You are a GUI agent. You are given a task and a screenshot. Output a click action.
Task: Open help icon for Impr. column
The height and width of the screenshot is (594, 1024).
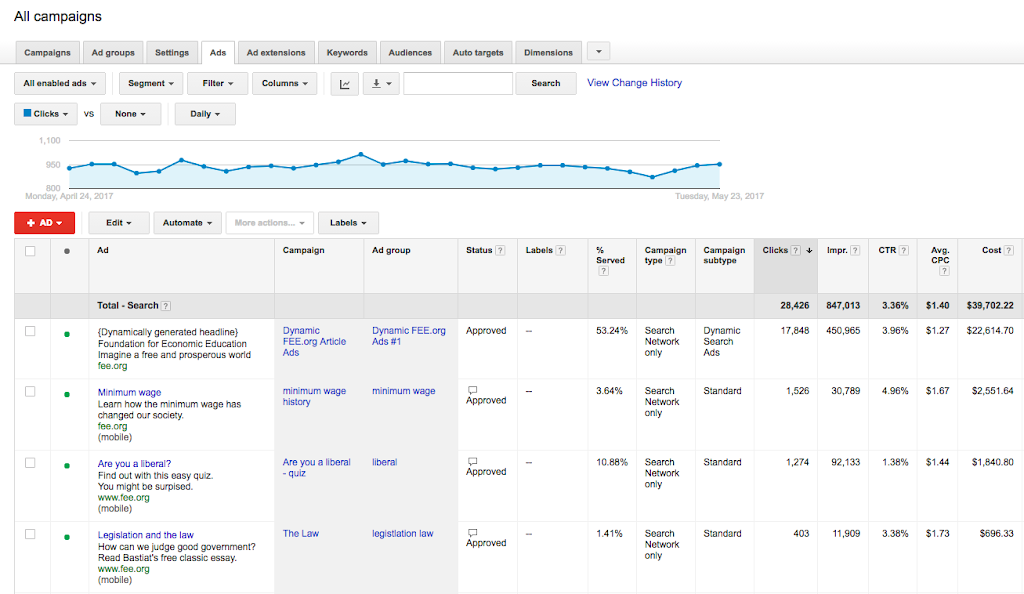pos(855,250)
